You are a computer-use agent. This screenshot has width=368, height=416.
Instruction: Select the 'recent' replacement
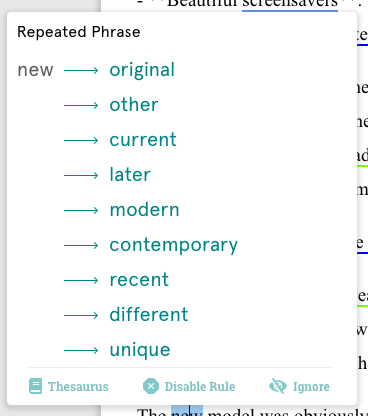click(x=139, y=280)
